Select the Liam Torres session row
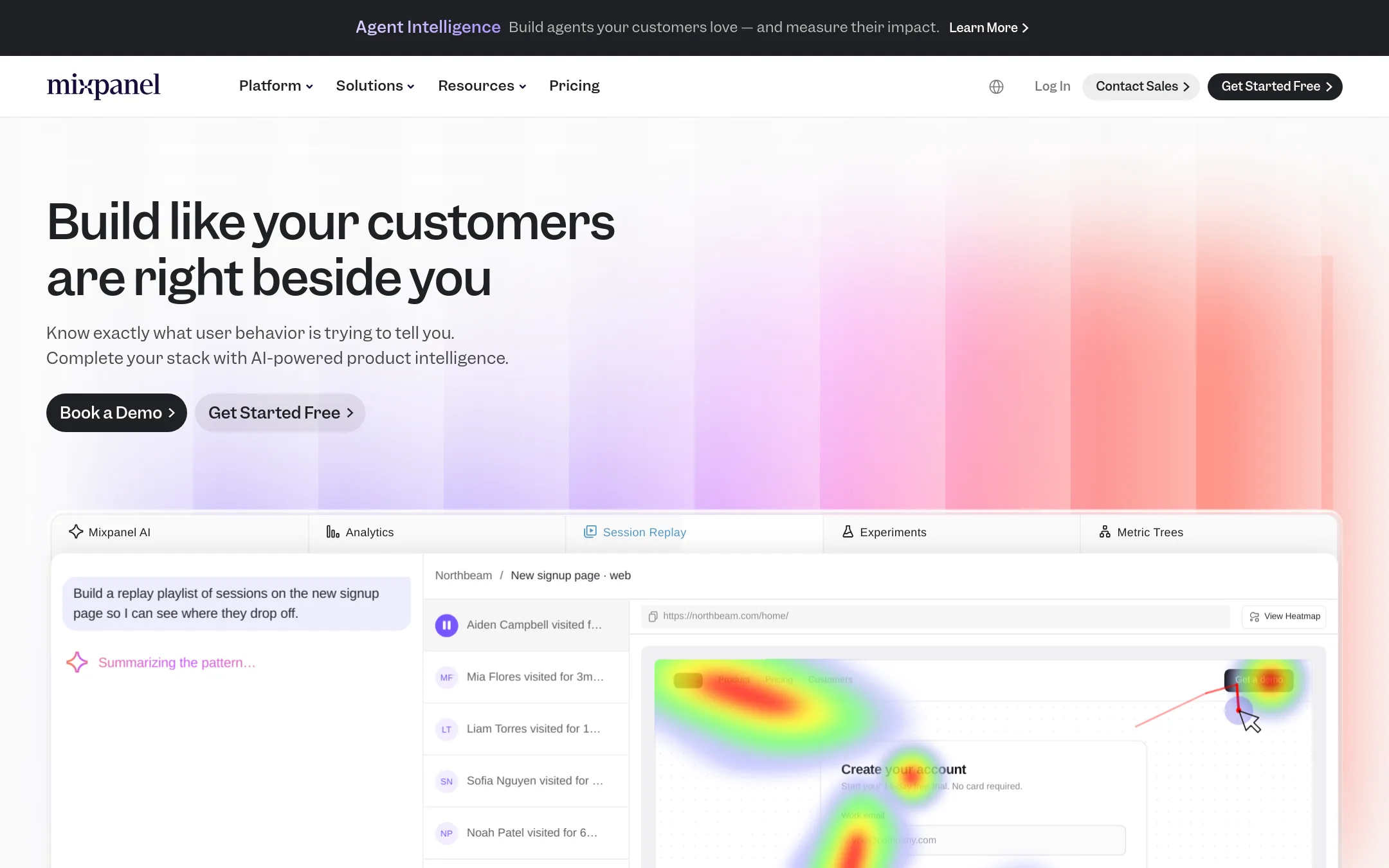The height and width of the screenshot is (868, 1389). point(526,729)
